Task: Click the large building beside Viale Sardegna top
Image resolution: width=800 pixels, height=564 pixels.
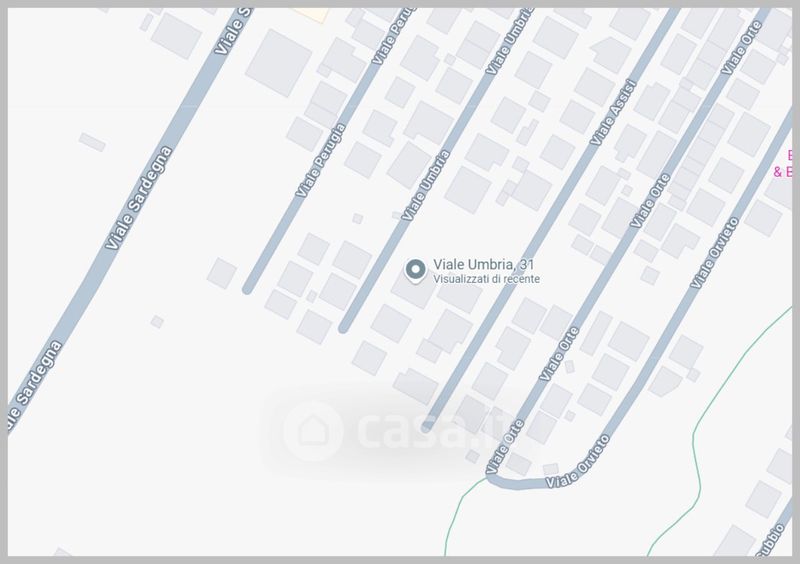Action: (x=279, y=63)
